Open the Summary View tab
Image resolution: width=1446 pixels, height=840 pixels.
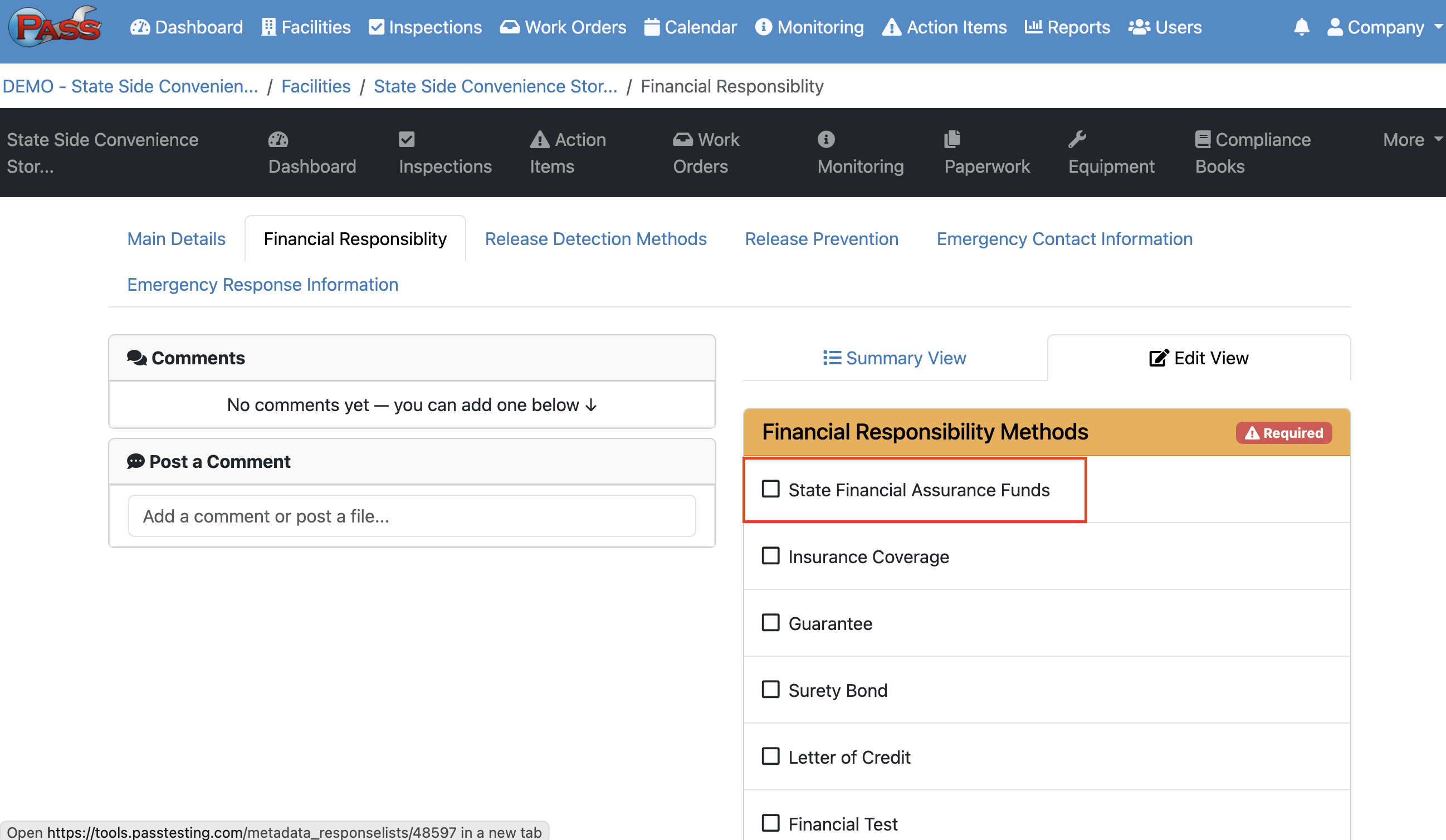pos(895,358)
